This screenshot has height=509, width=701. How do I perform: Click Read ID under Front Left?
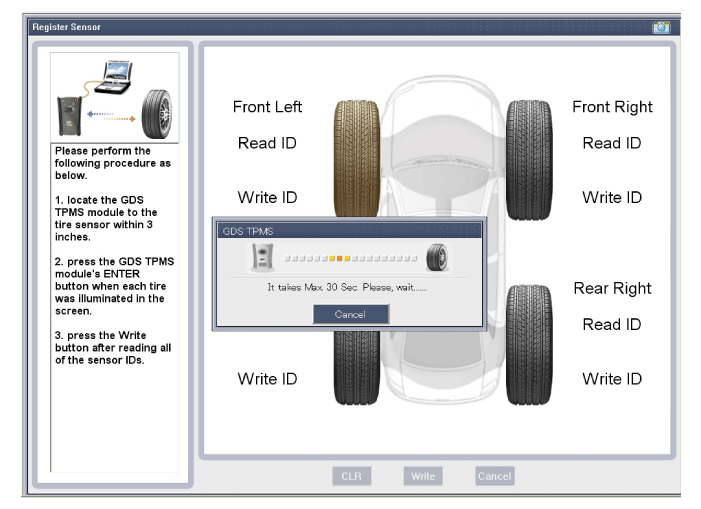[267, 143]
